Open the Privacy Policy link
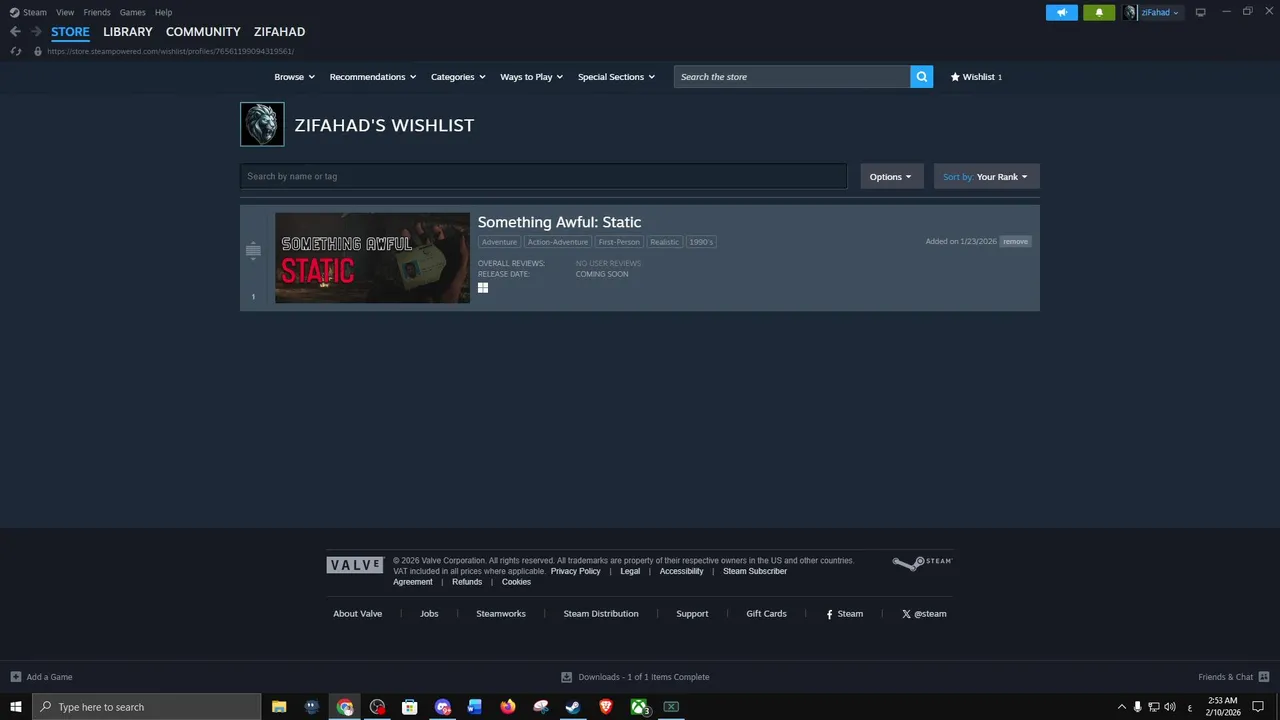The width and height of the screenshot is (1280, 720). tap(575, 571)
